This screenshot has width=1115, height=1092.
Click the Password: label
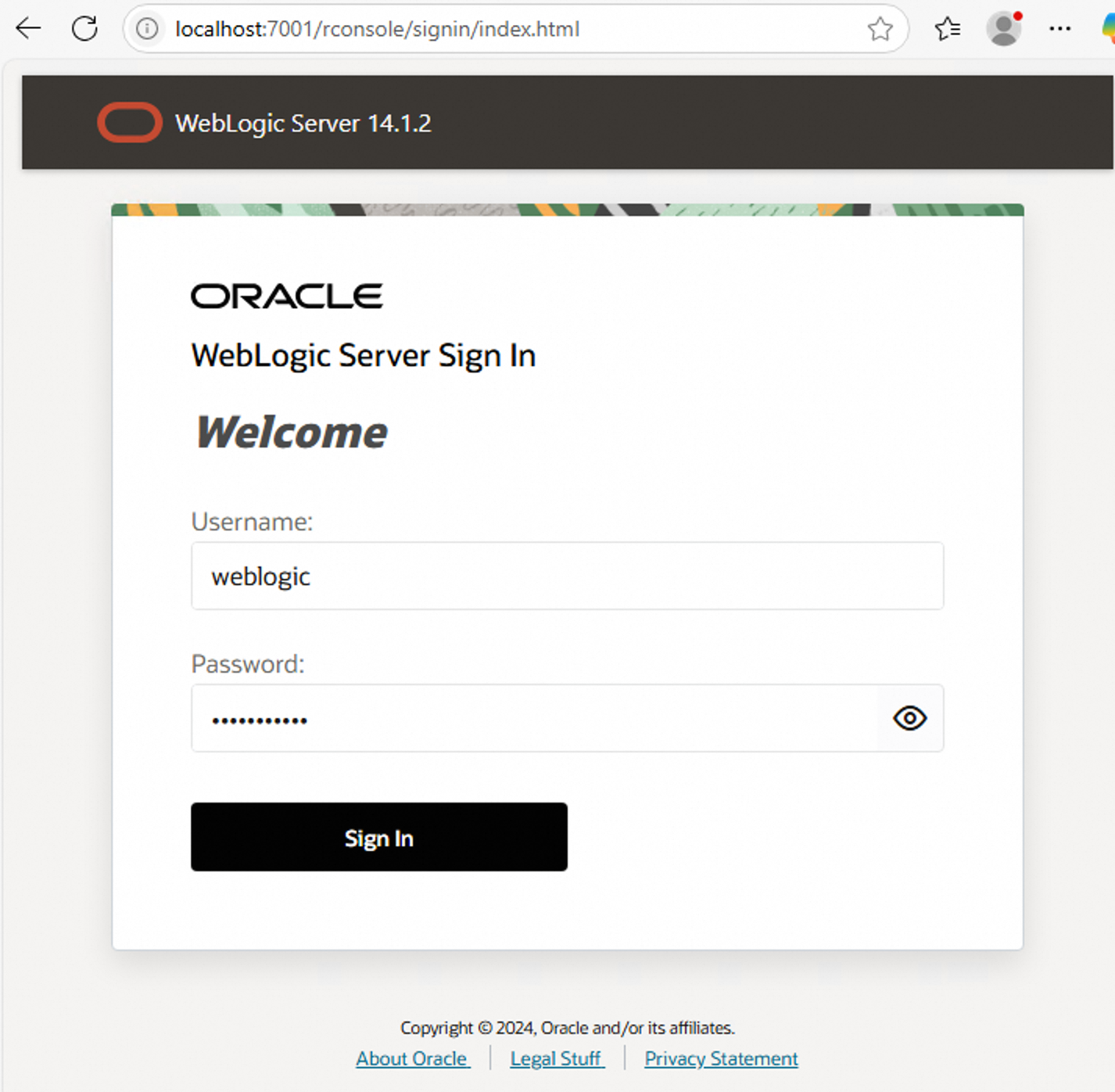248,664
